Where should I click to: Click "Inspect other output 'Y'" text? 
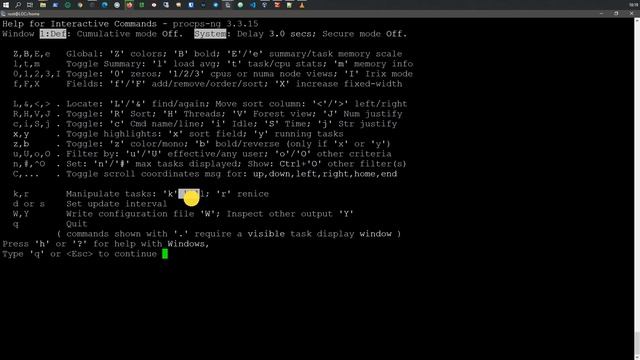click(x=290, y=214)
